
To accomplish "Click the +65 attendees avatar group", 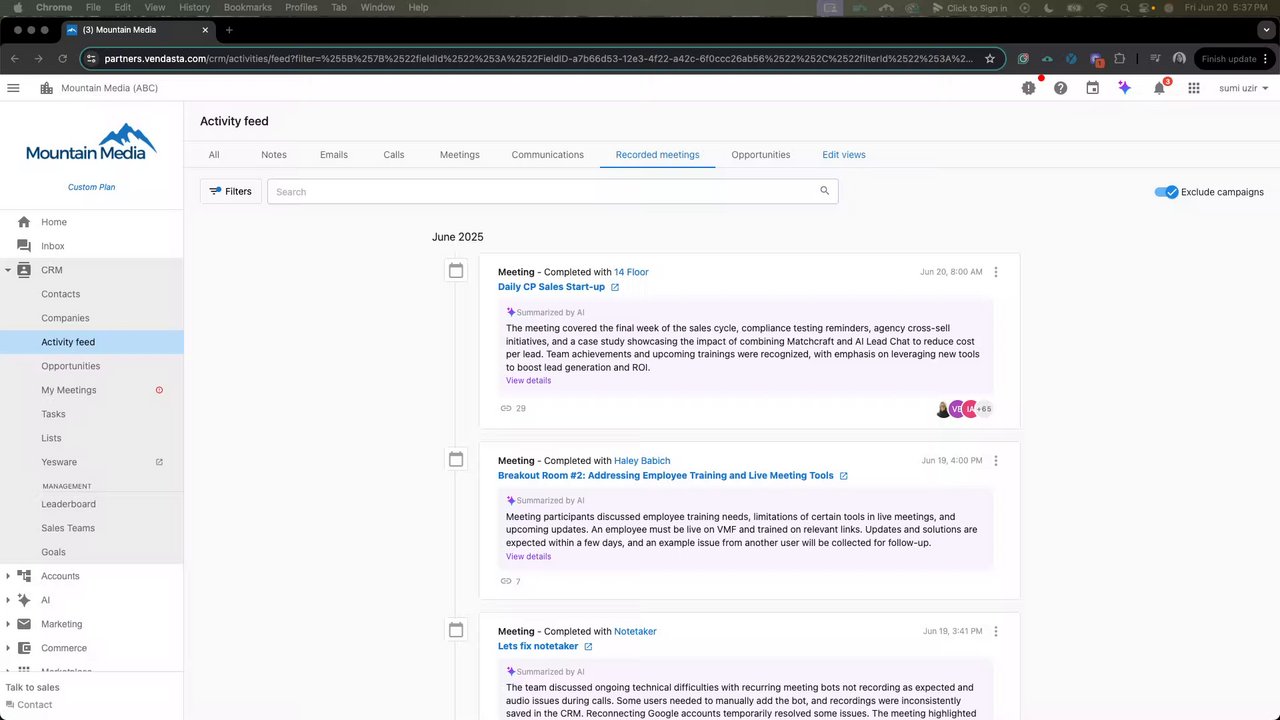I will coord(984,409).
